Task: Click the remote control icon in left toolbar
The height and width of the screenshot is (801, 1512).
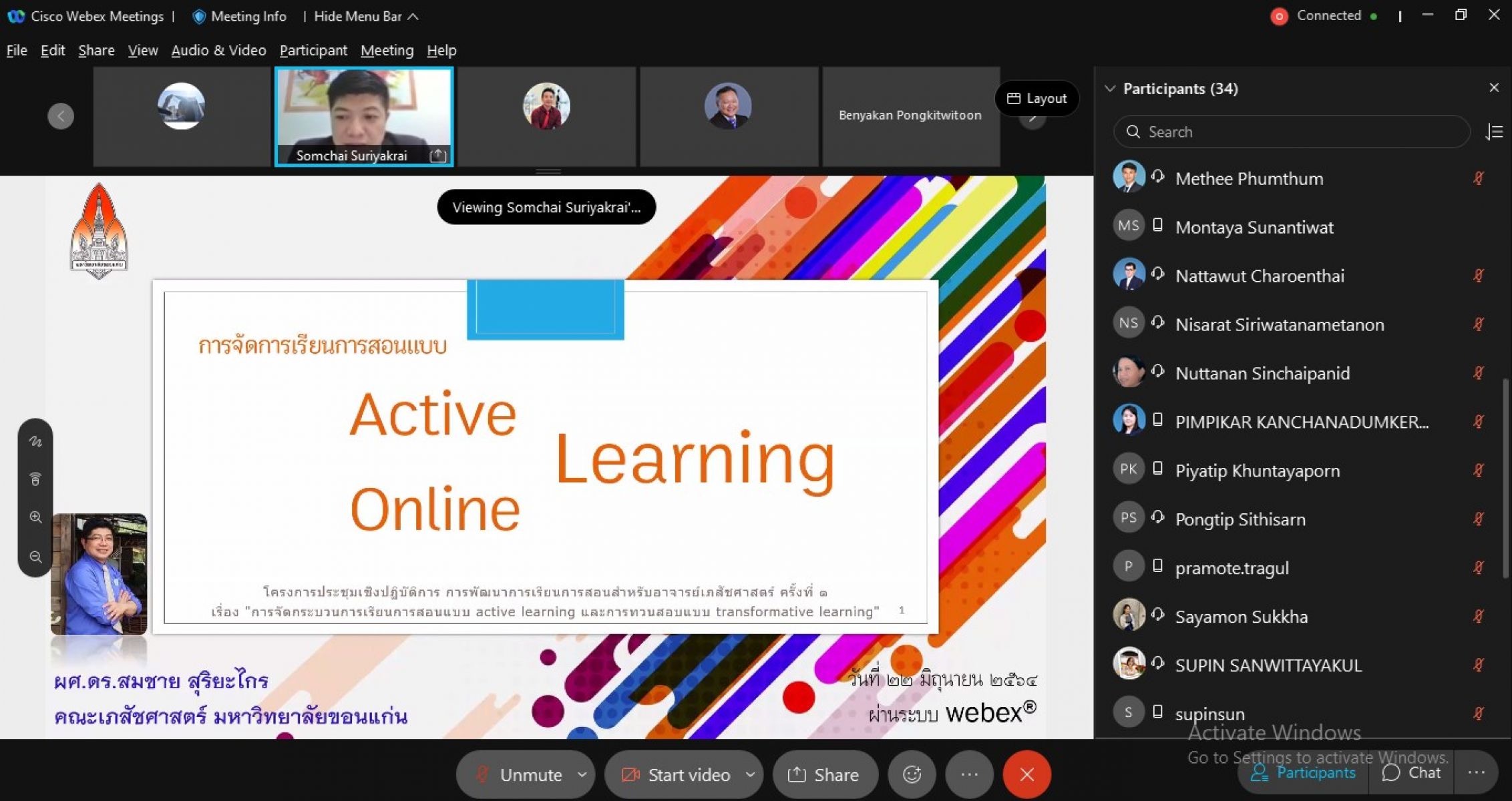Action: pyautogui.click(x=35, y=479)
